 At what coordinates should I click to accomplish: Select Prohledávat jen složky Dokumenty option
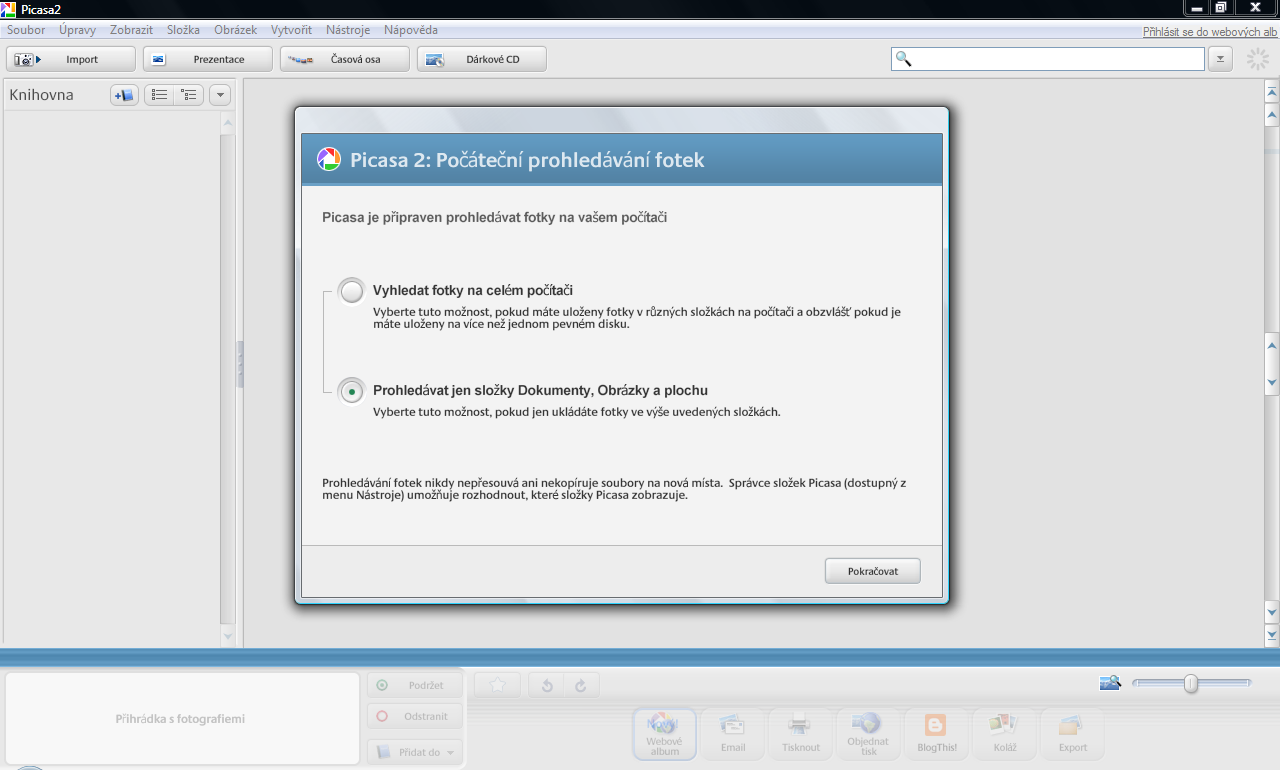click(x=351, y=391)
